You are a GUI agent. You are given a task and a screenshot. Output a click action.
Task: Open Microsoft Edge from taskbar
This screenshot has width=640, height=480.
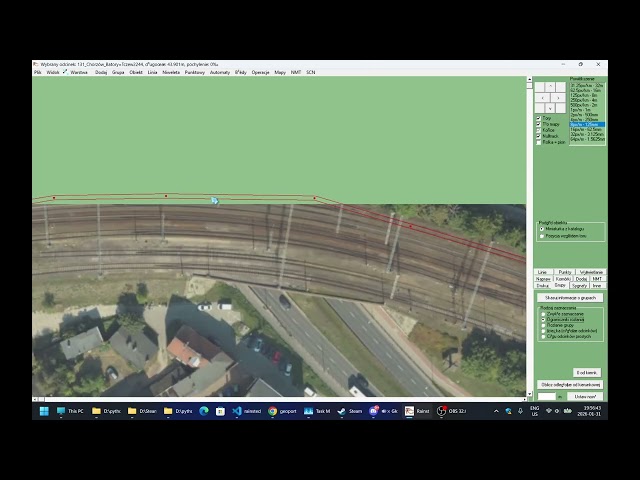click(x=204, y=411)
